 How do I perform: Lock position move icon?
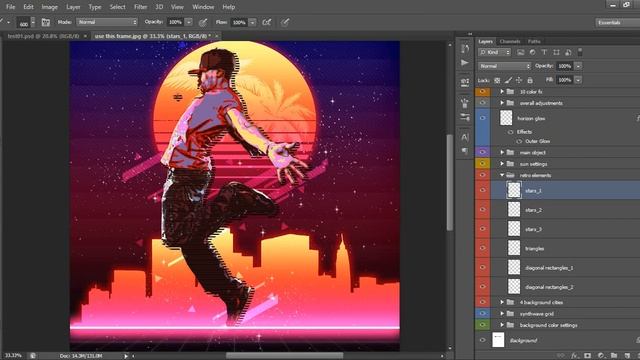519,80
